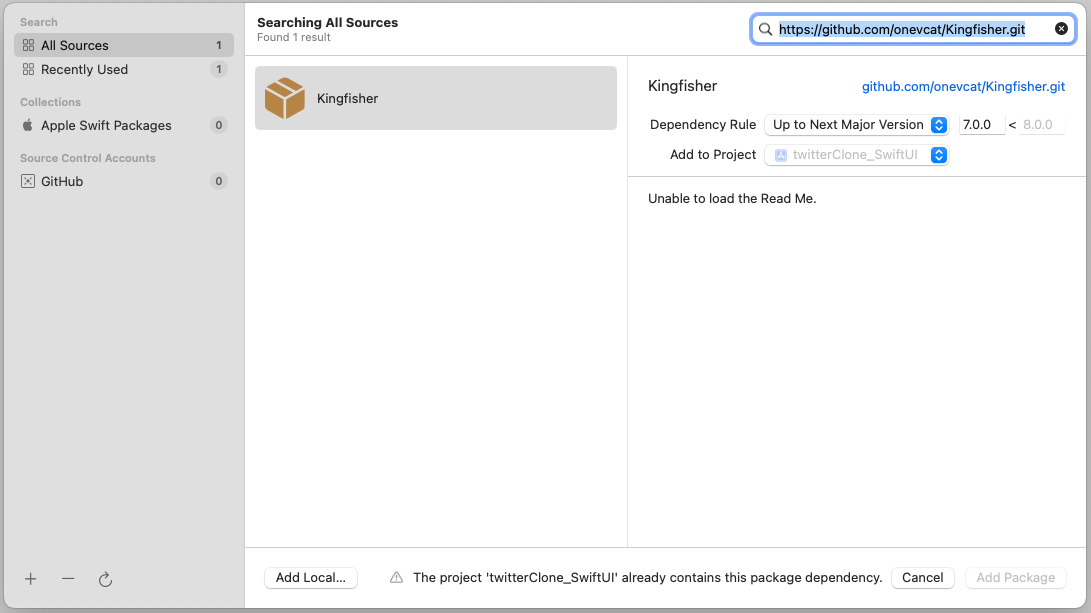1091x613 pixels.
Task: Select the Kingfisher package result
Action: [x=436, y=98]
